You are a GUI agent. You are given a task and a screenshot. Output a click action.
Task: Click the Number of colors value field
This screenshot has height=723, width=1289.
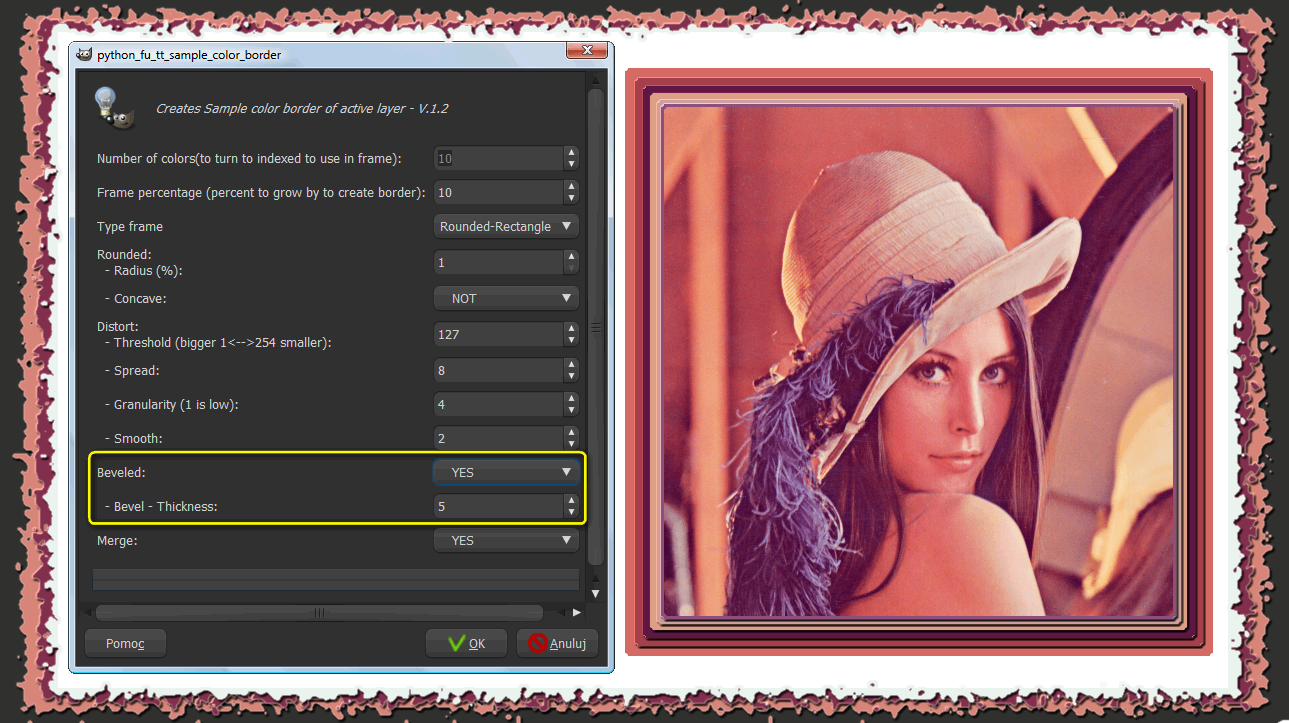499,158
